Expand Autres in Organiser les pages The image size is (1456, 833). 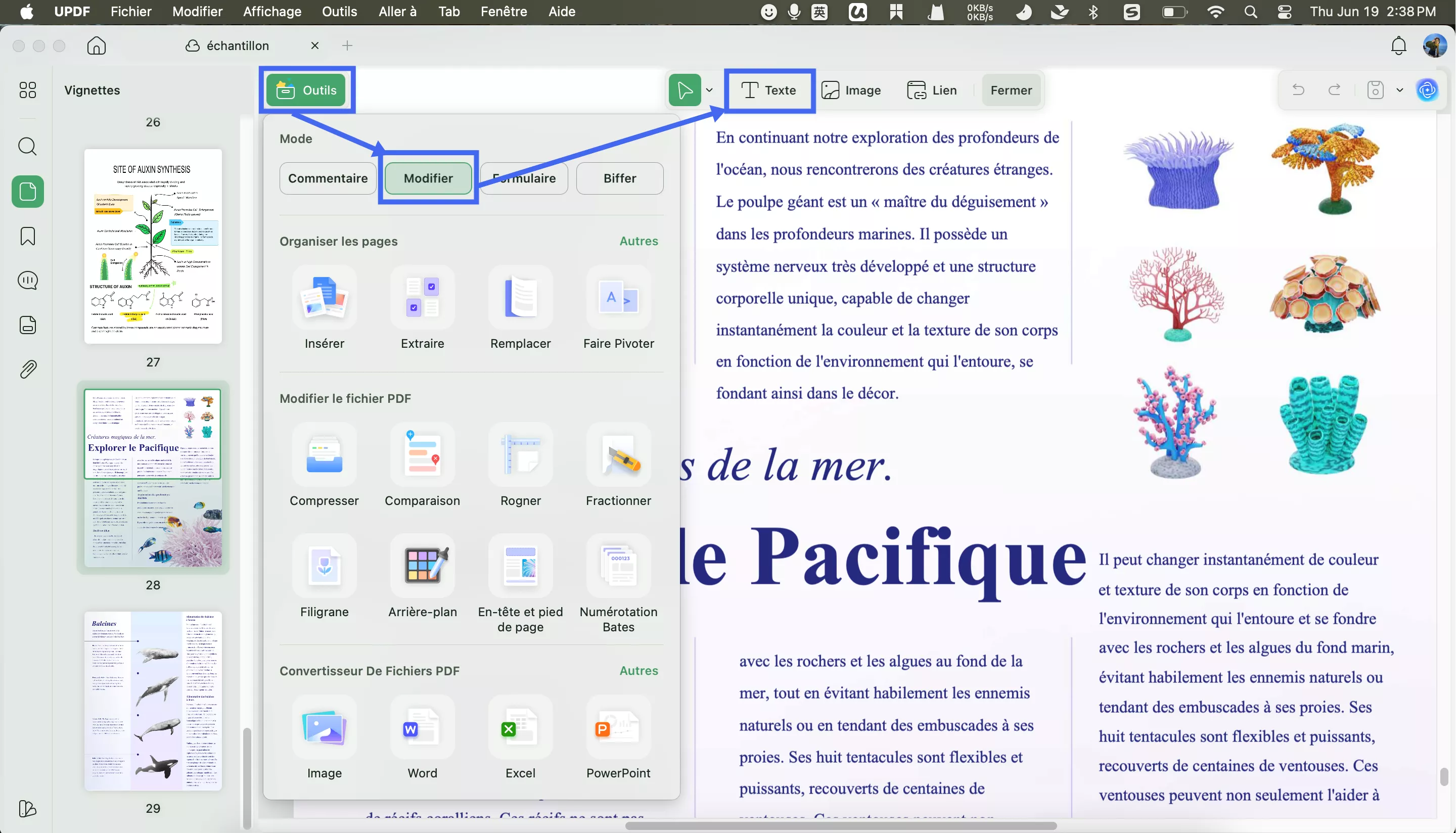click(639, 242)
